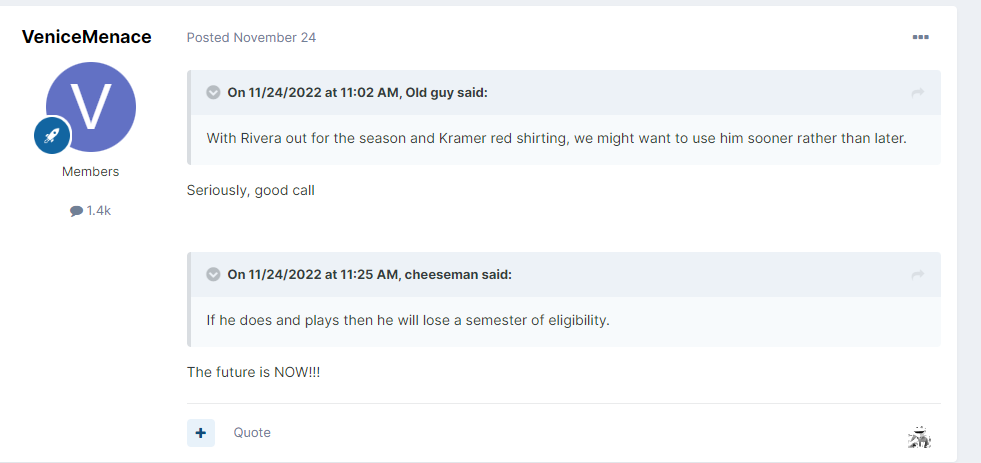Image resolution: width=981 pixels, height=463 pixels.
Task: Click the Members group label
Action: (x=91, y=171)
